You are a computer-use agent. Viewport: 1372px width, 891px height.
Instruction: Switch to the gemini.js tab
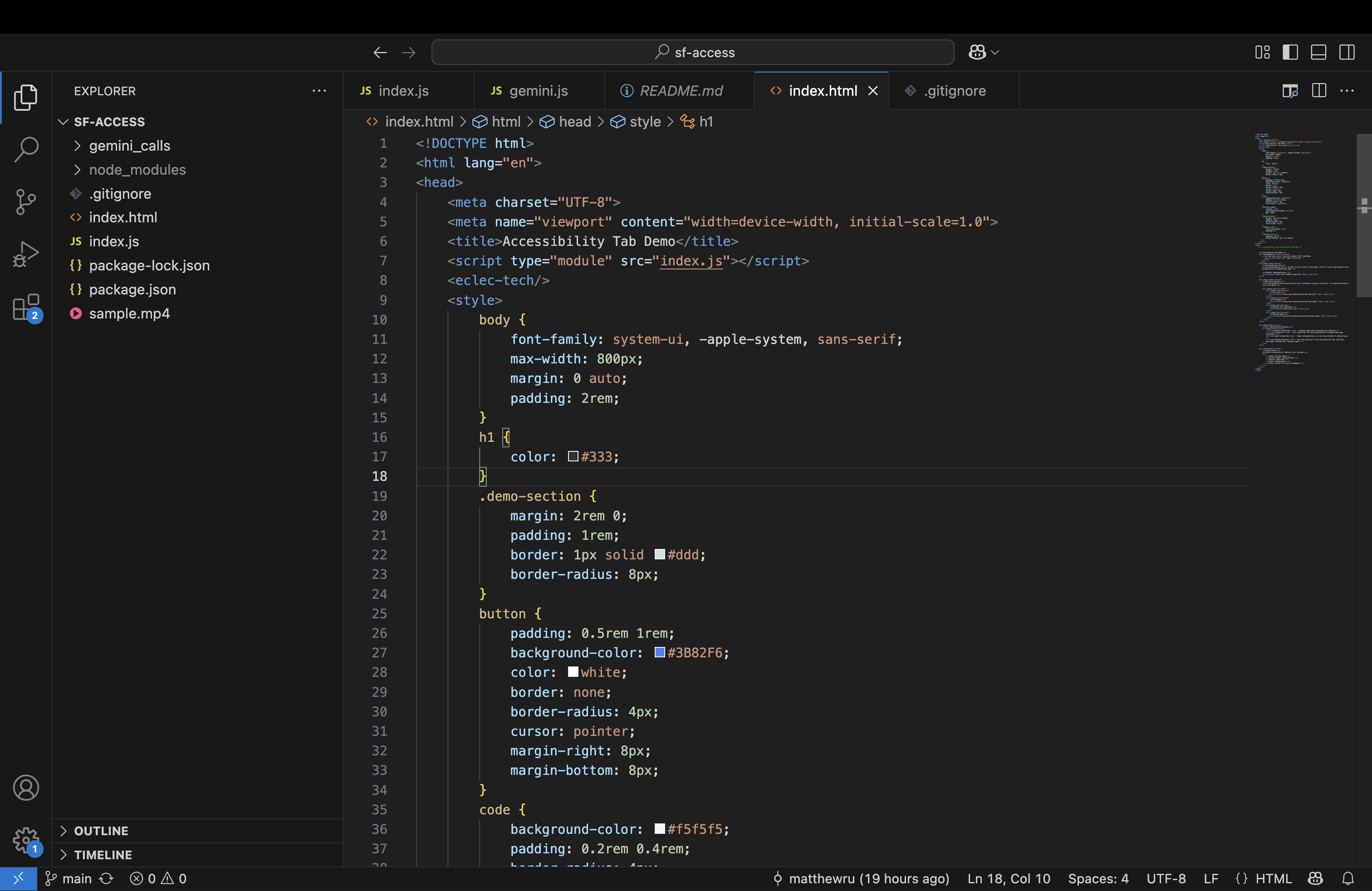click(539, 90)
